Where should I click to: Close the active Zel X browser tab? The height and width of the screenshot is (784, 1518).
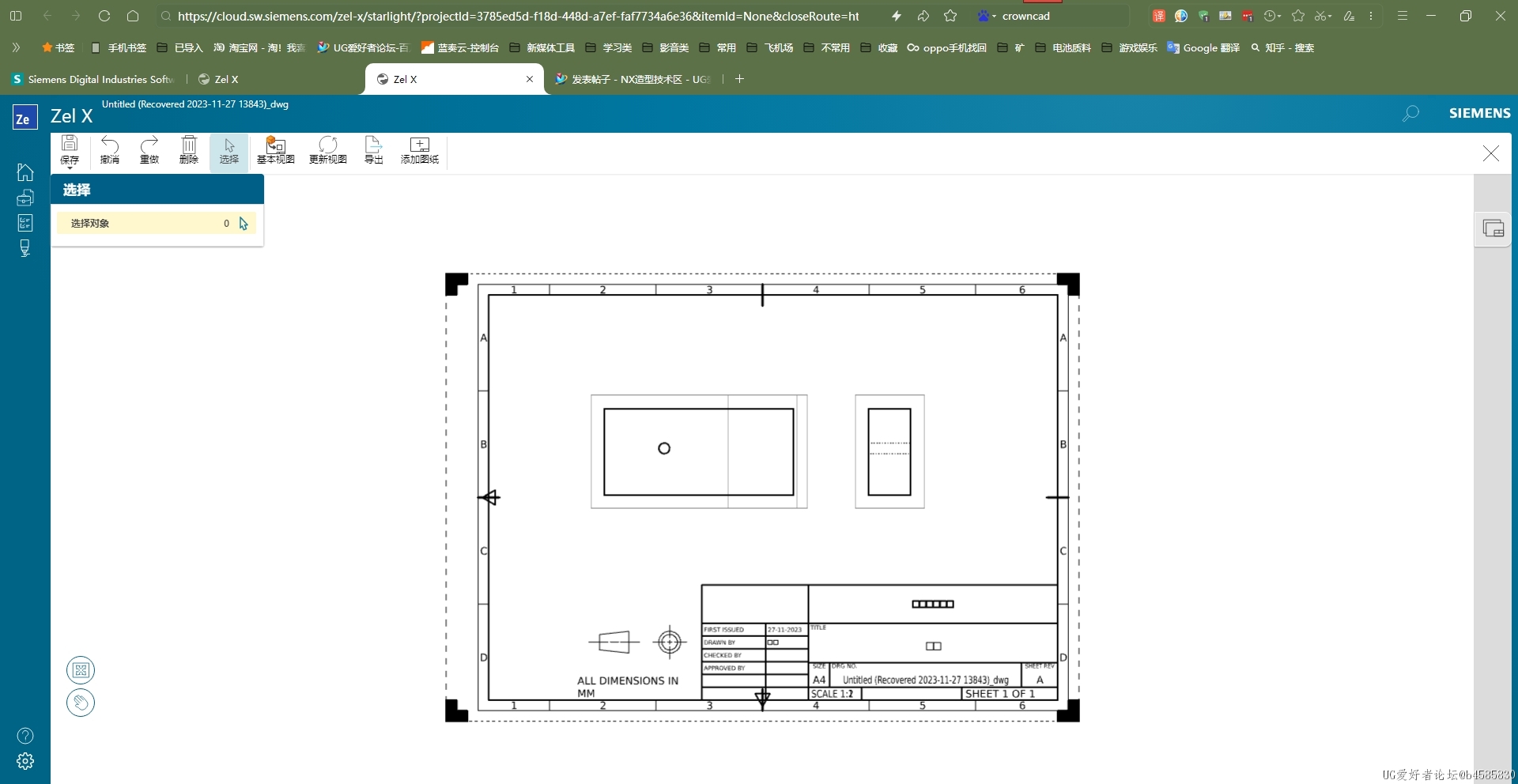pos(530,79)
